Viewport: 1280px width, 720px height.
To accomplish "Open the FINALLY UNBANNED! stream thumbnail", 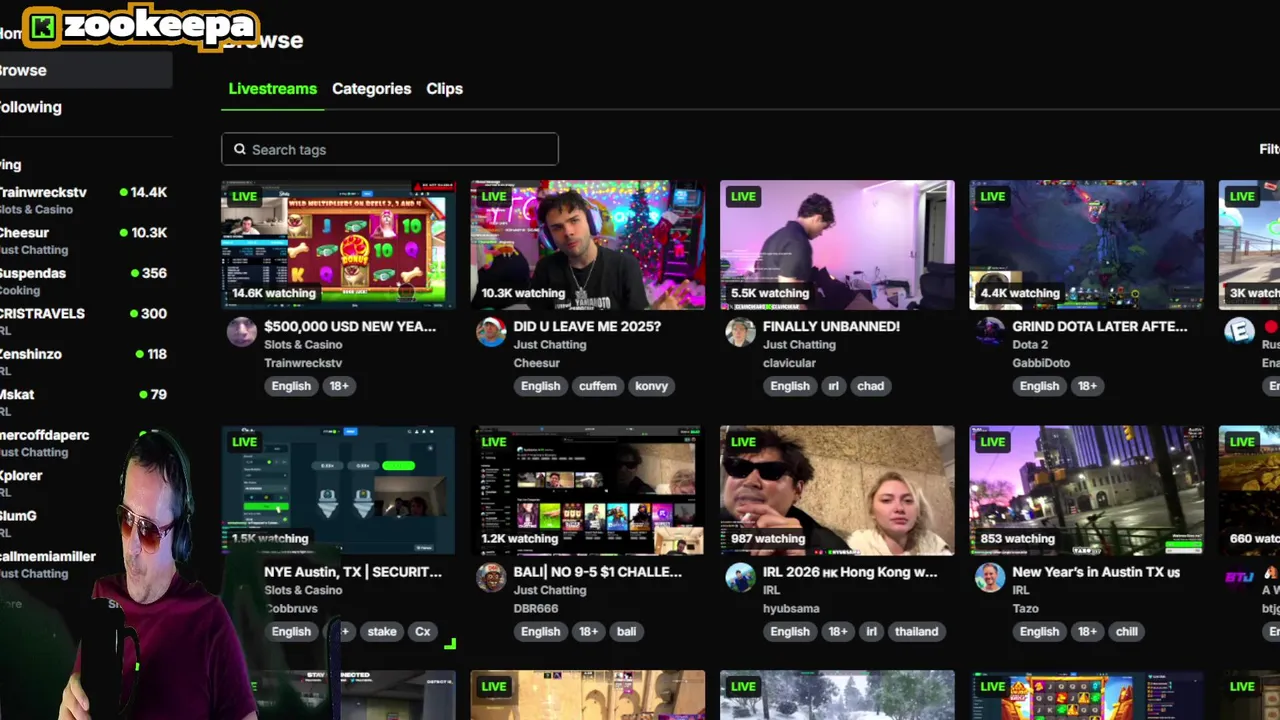I will pos(837,245).
